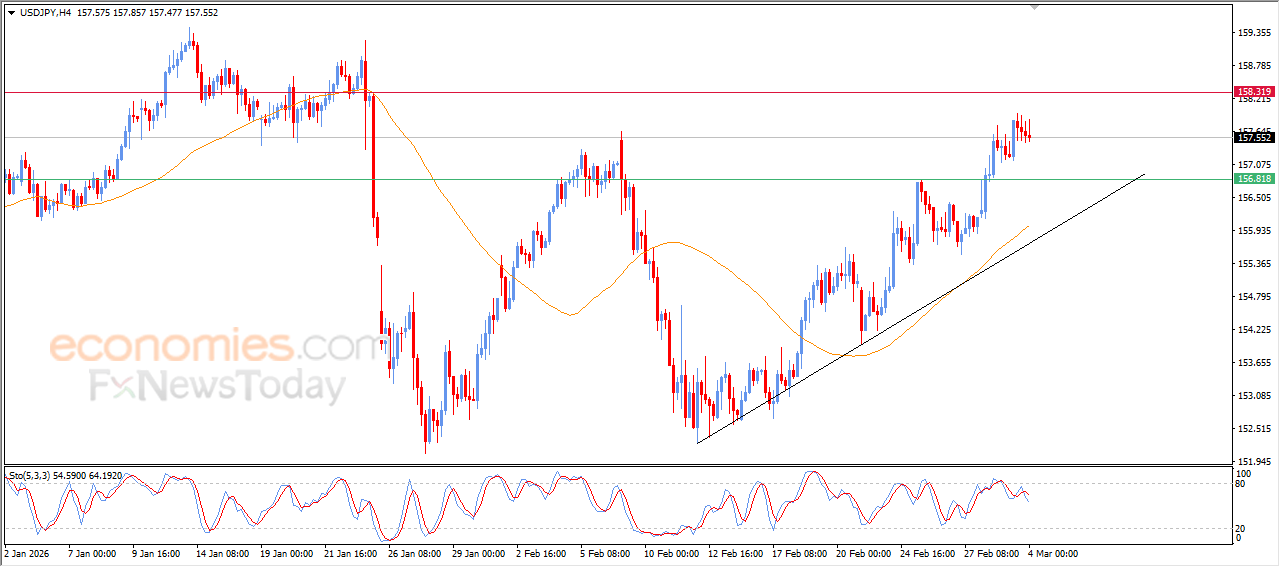Image resolution: width=1280 pixels, height=567 pixels.
Task: Click the arrow icon beside USDJPY,H4
Action: coord(11,12)
